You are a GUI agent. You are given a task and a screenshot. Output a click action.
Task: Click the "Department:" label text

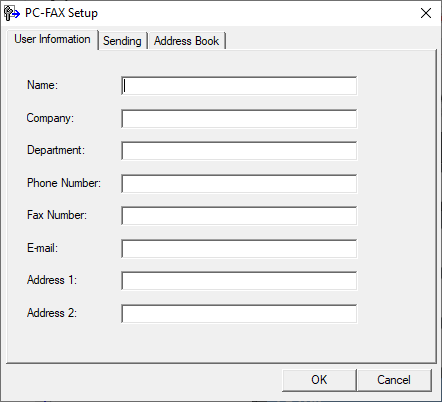[56, 150]
